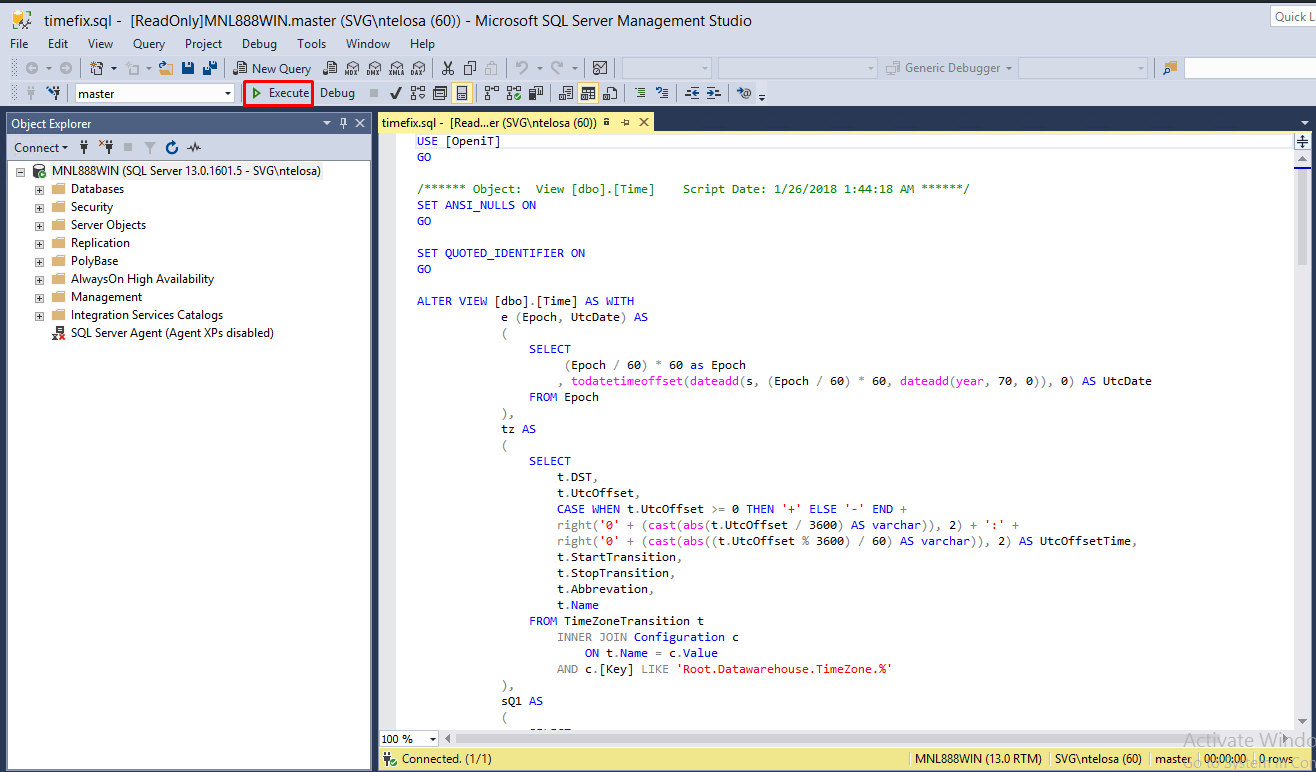Click the Object Explorer Refresh icon

pyautogui.click(x=172, y=147)
